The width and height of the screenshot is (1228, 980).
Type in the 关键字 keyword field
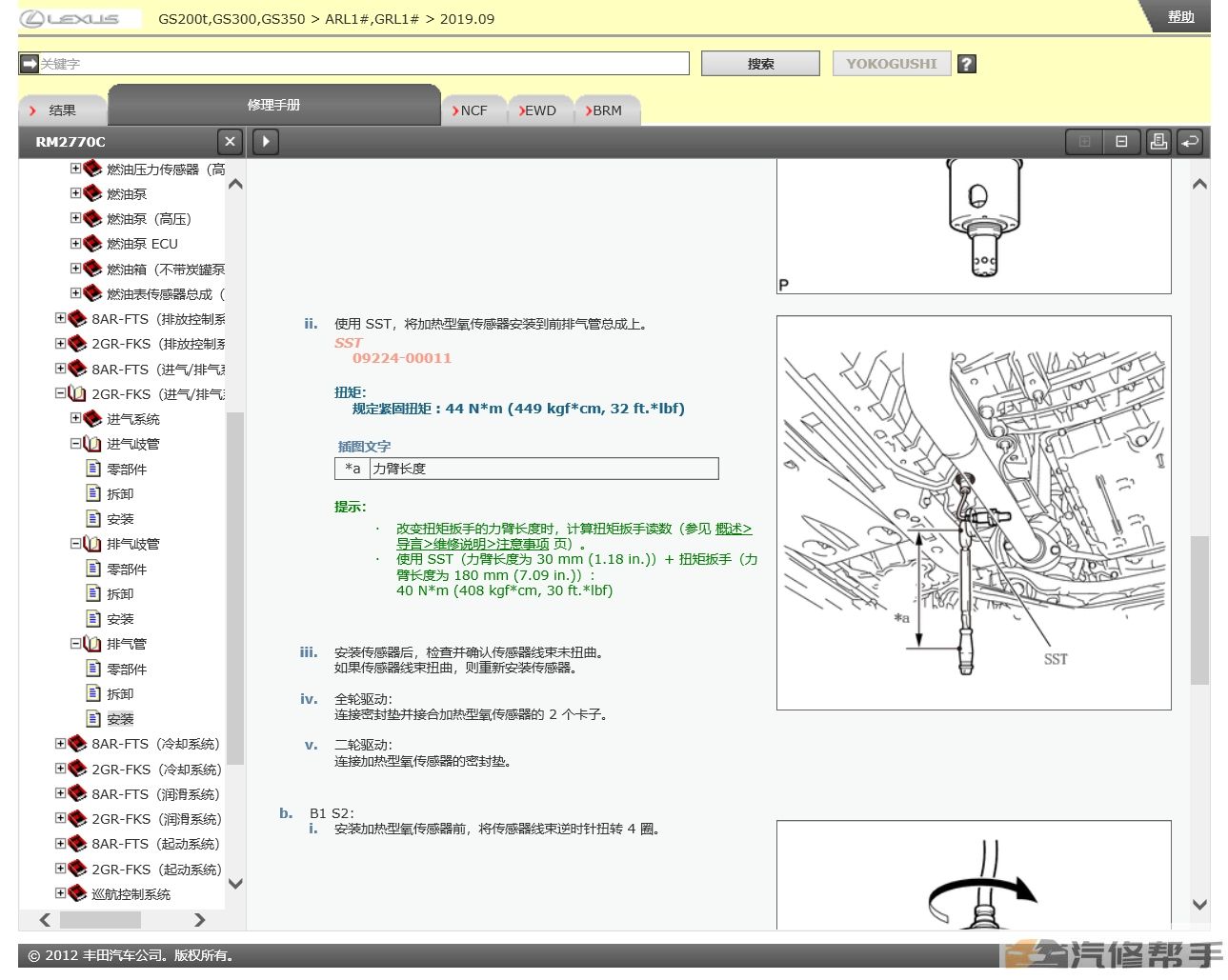click(x=352, y=63)
